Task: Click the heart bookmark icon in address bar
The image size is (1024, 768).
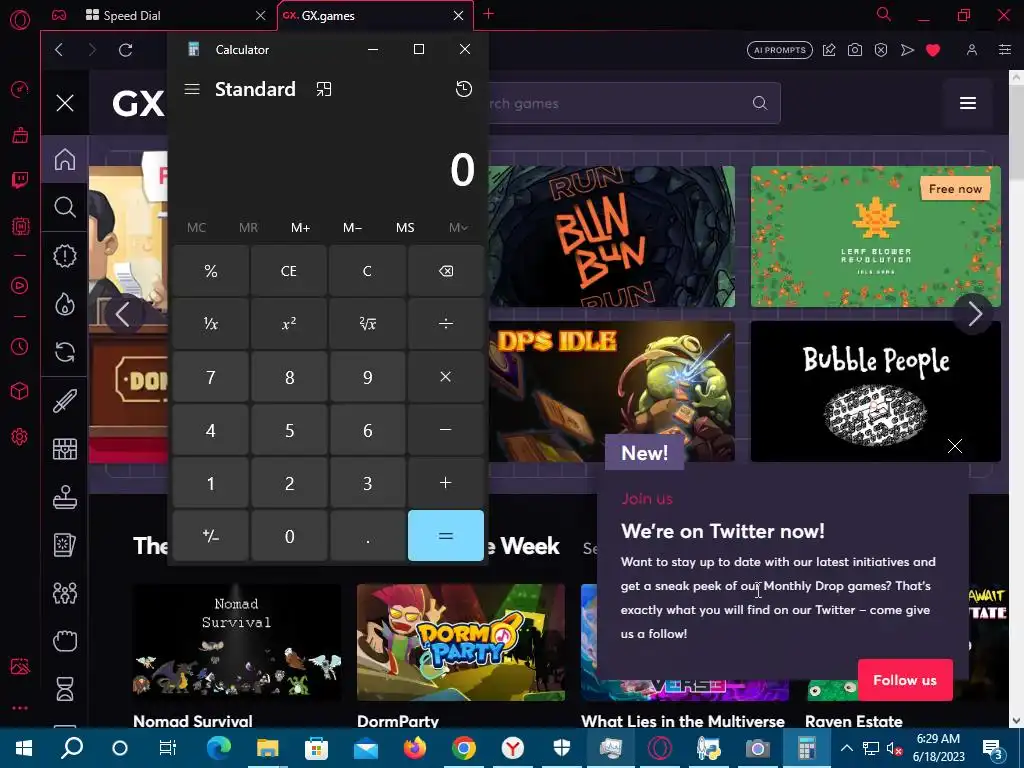Action: point(933,50)
